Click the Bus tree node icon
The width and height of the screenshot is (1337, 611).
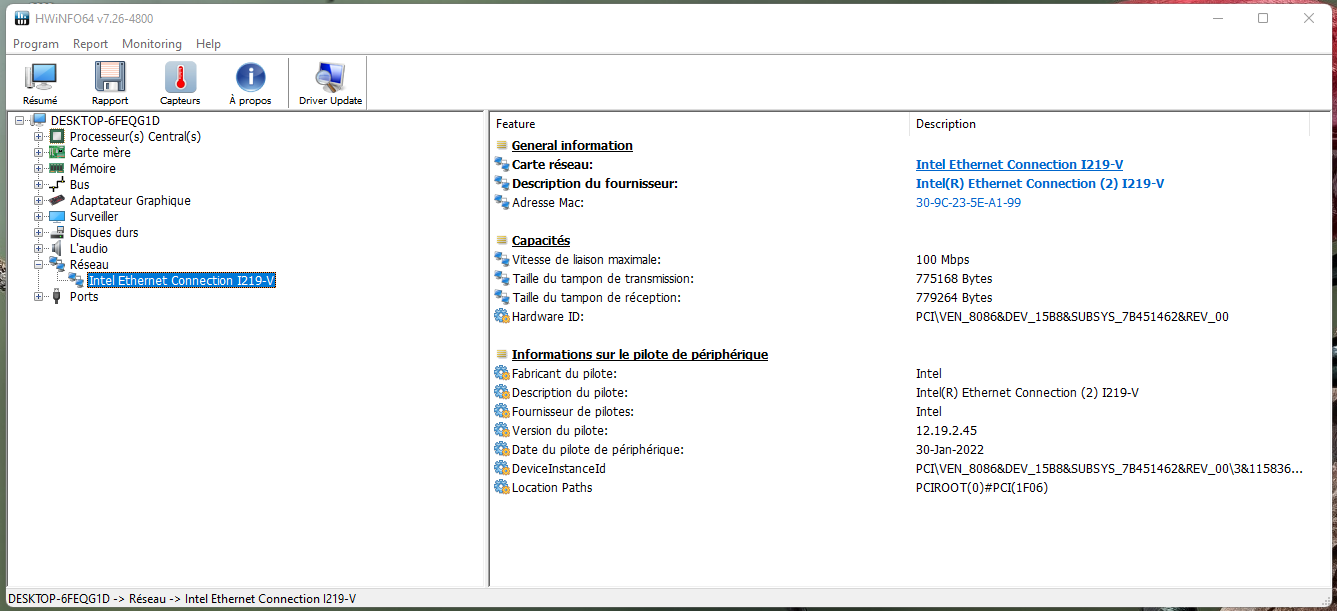57,185
